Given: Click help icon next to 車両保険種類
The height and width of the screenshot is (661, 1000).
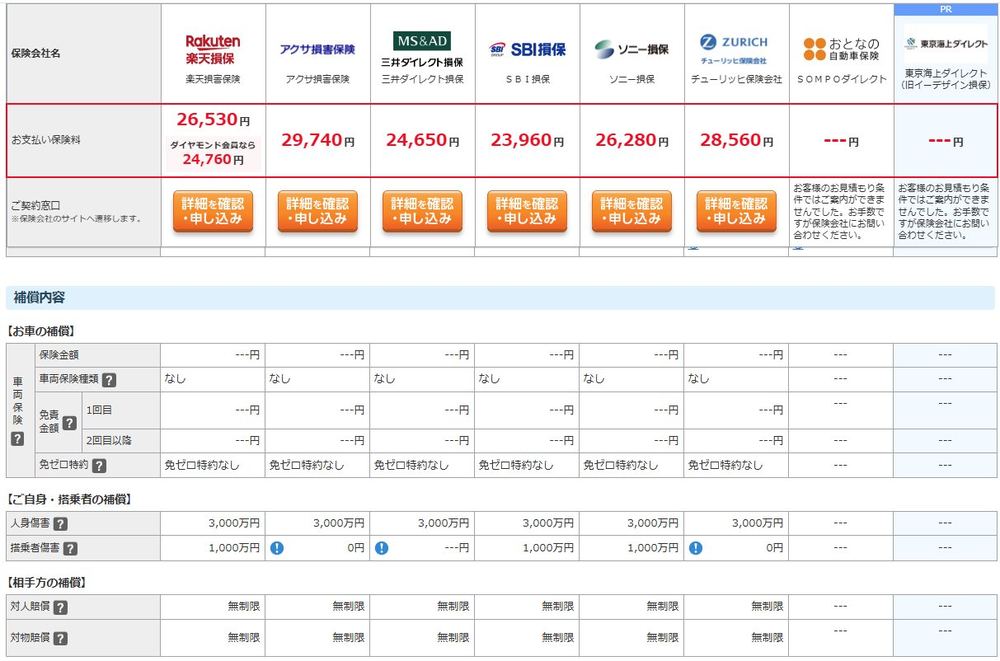Looking at the screenshot, I should coord(109,380).
